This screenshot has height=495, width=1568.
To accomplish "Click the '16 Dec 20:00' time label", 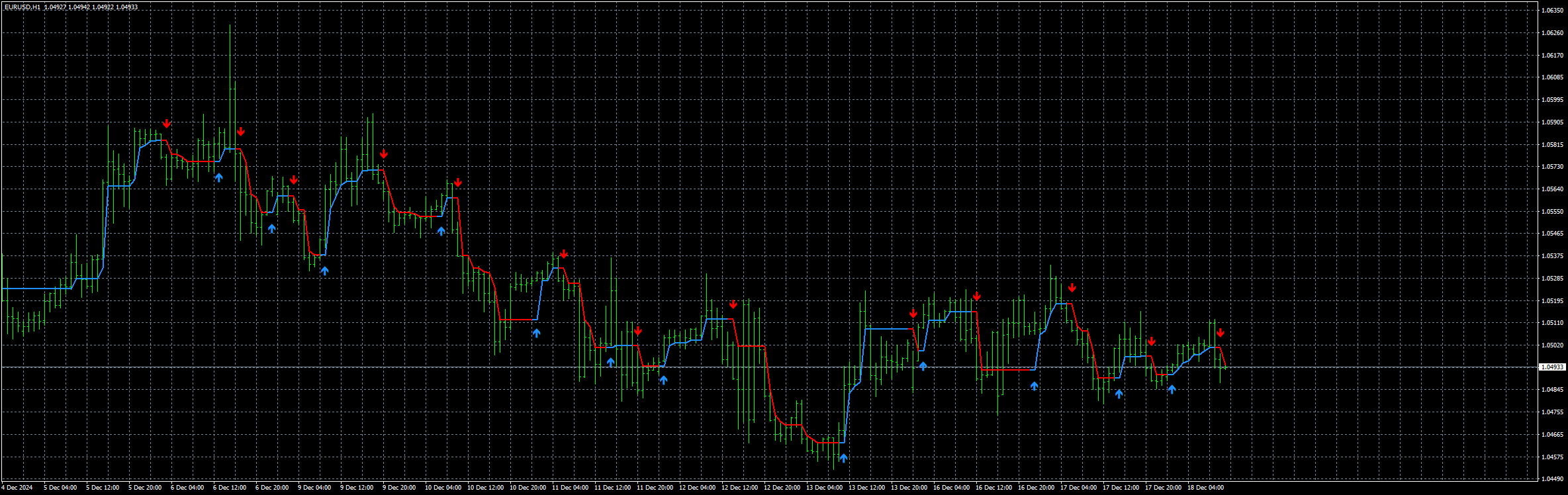I will coord(1036,488).
